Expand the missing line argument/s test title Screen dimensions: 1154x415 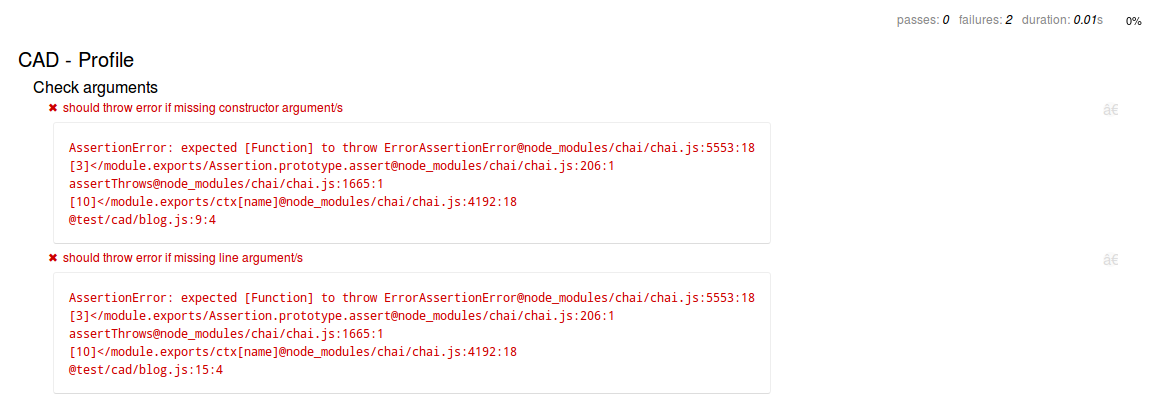click(x=183, y=258)
